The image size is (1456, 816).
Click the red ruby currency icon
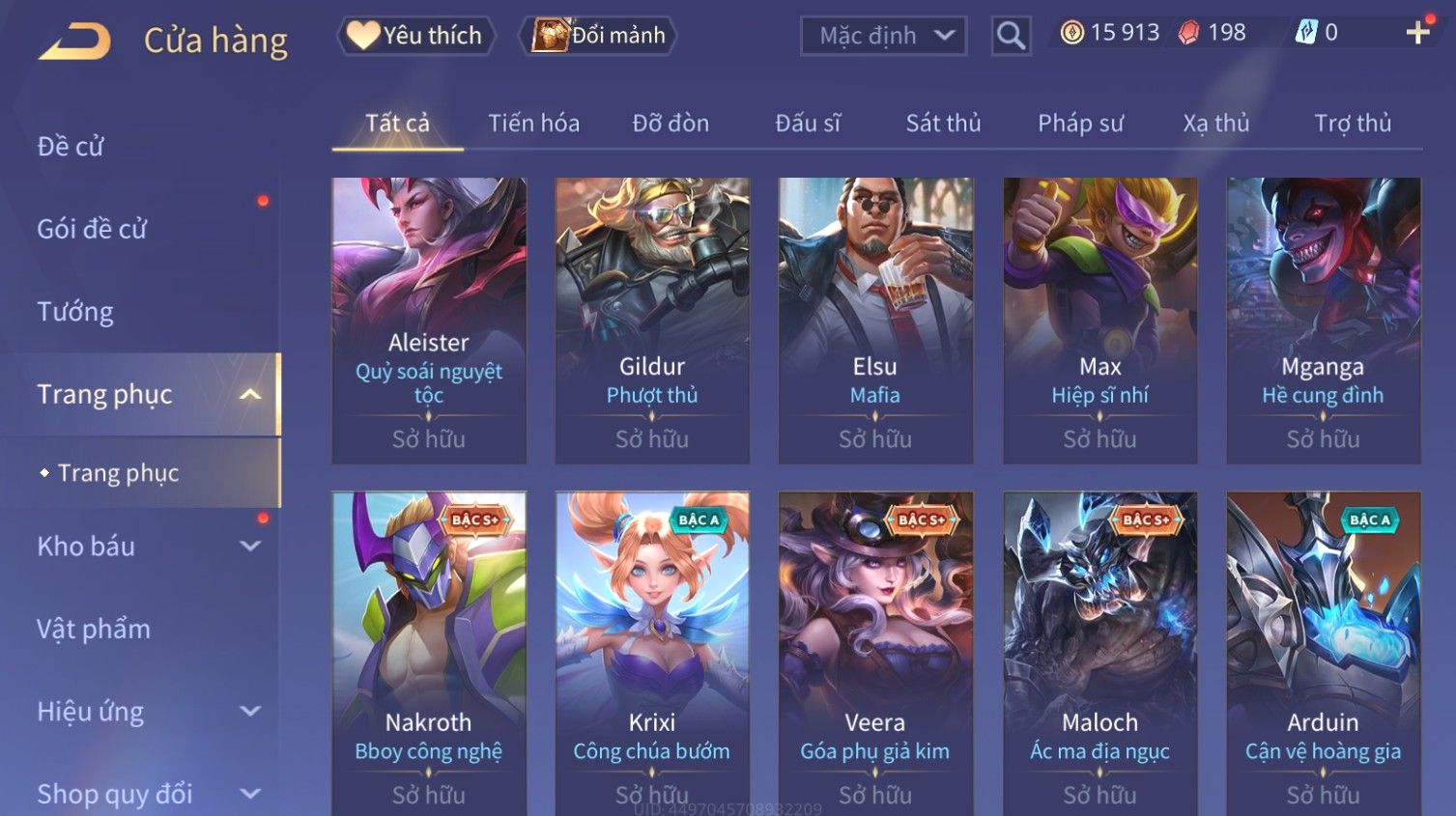pos(1189,33)
